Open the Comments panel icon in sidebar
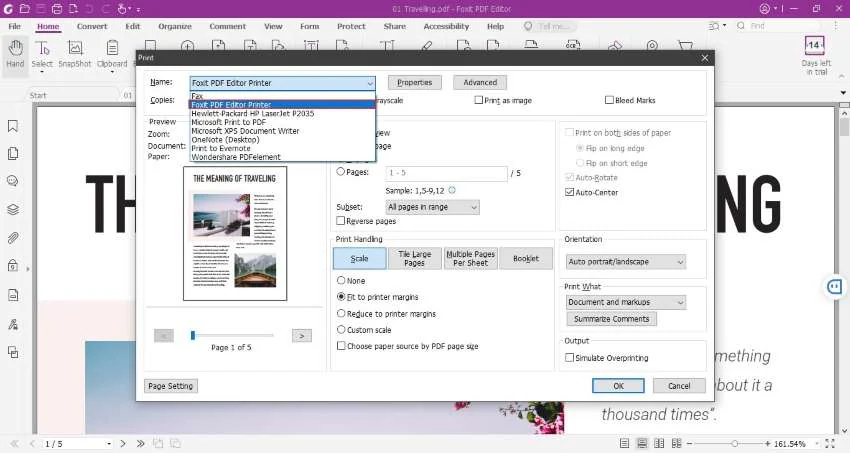This screenshot has width=850, height=453. point(13,181)
